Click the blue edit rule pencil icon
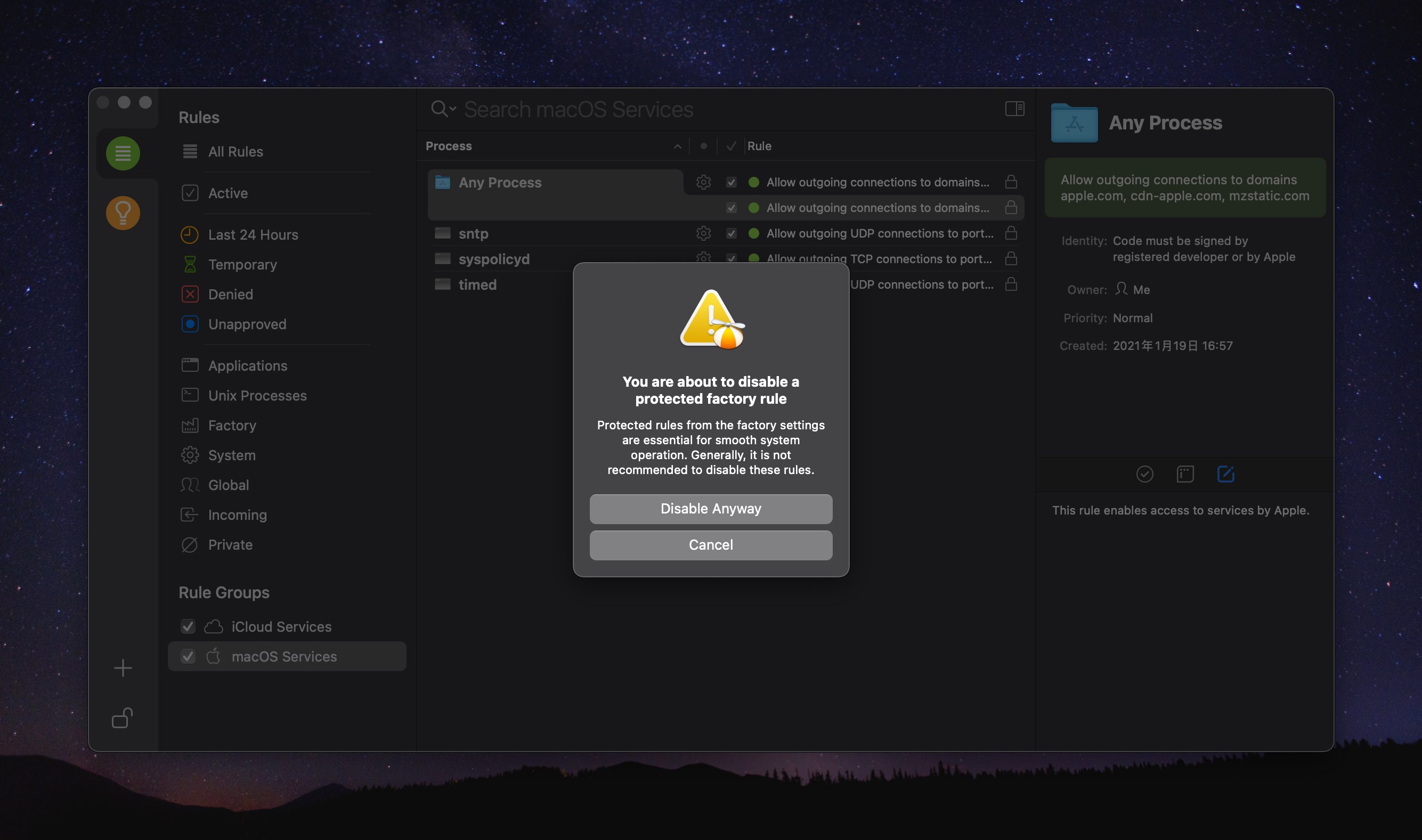Image resolution: width=1422 pixels, height=840 pixels. click(1225, 474)
